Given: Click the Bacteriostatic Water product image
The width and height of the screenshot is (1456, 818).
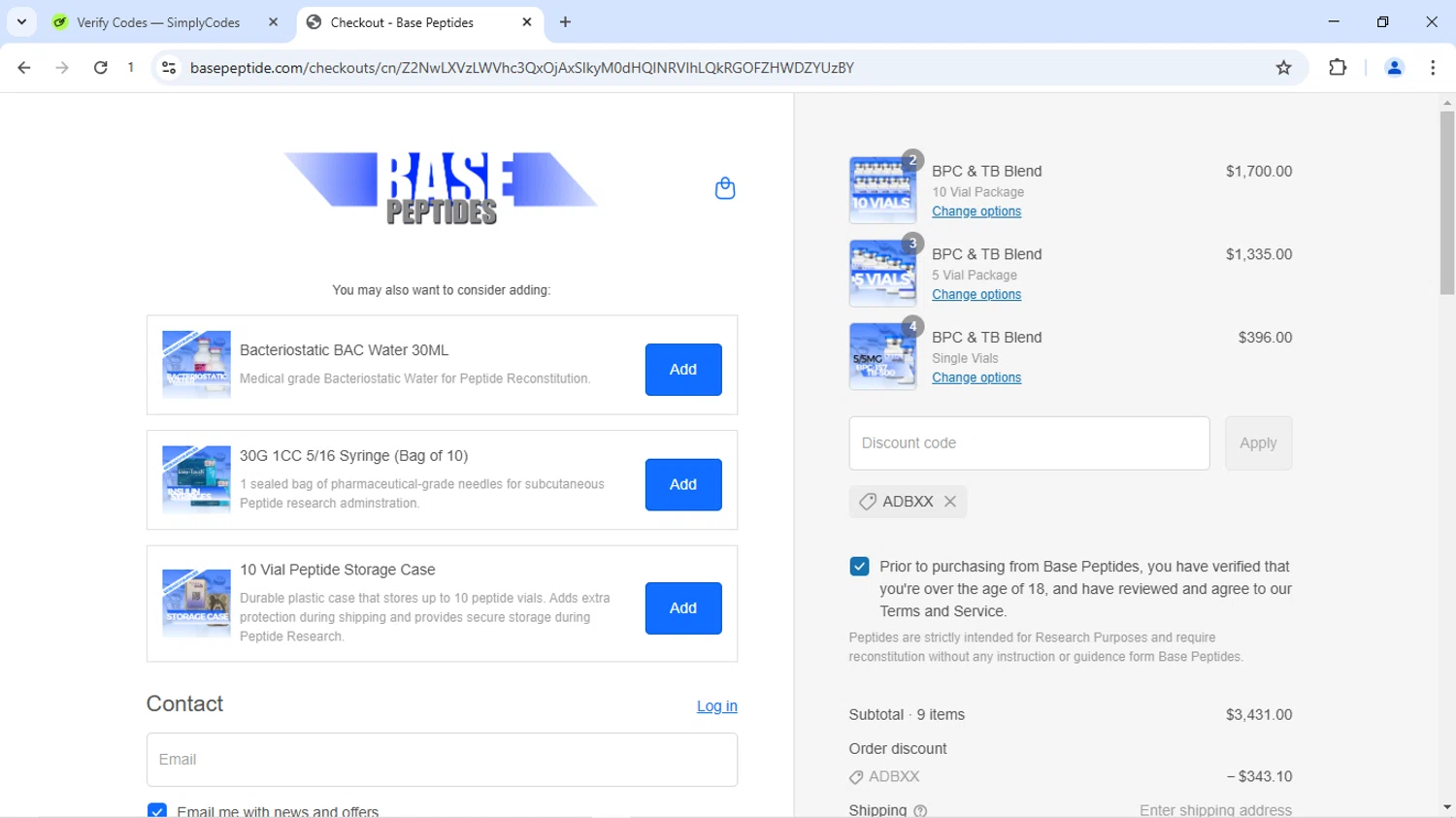Looking at the screenshot, I should click(196, 365).
